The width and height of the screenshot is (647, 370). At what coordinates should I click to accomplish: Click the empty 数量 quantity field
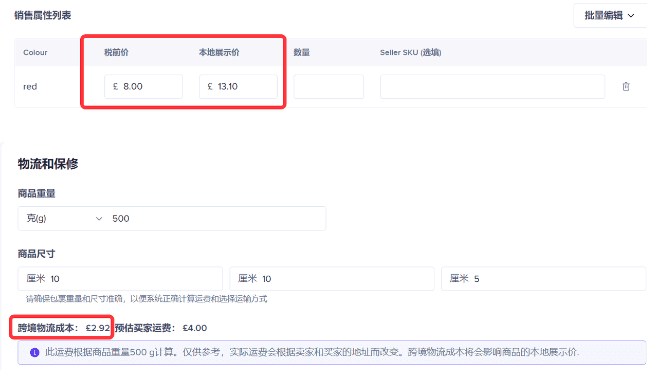point(328,87)
